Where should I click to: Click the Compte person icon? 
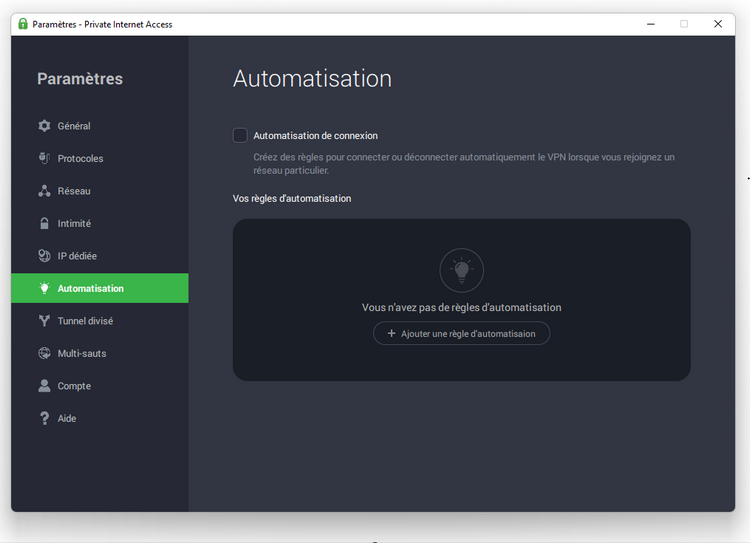click(x=44, y=386)
